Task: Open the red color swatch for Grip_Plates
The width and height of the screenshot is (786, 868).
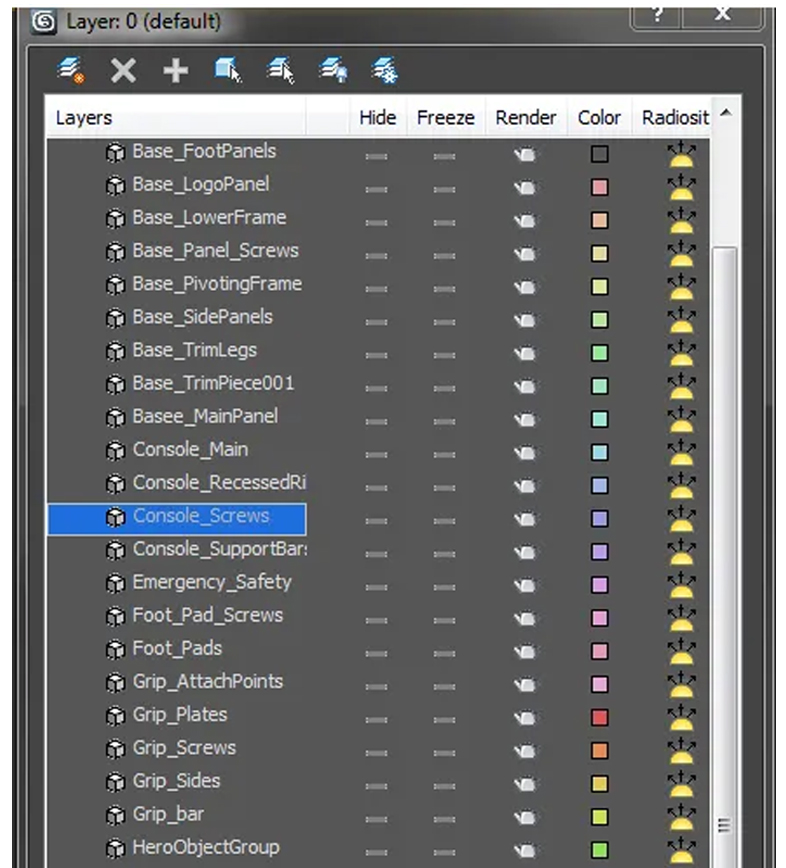Action: (599, 717)
